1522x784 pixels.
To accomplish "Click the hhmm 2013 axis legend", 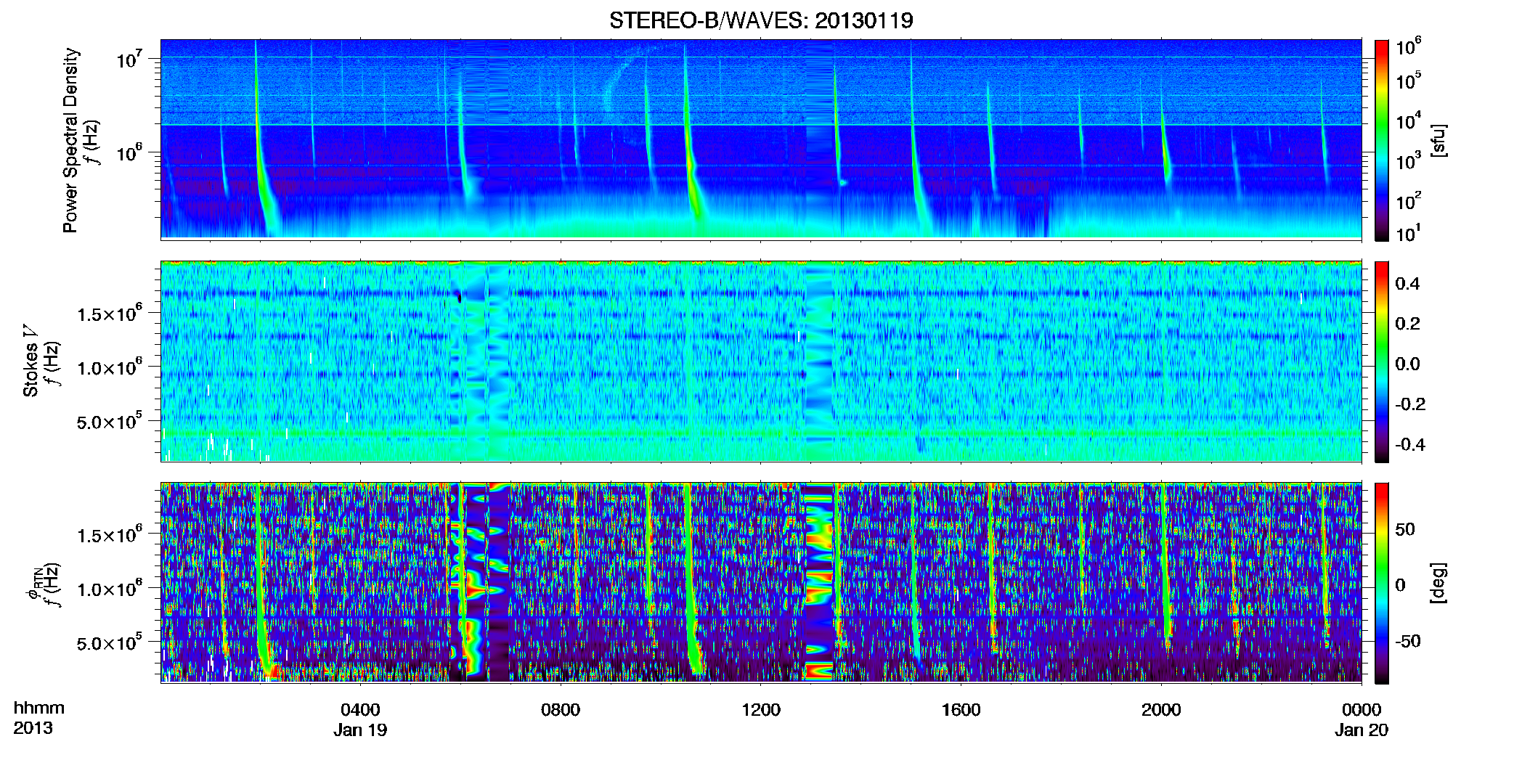I will [x=38, y=718].
